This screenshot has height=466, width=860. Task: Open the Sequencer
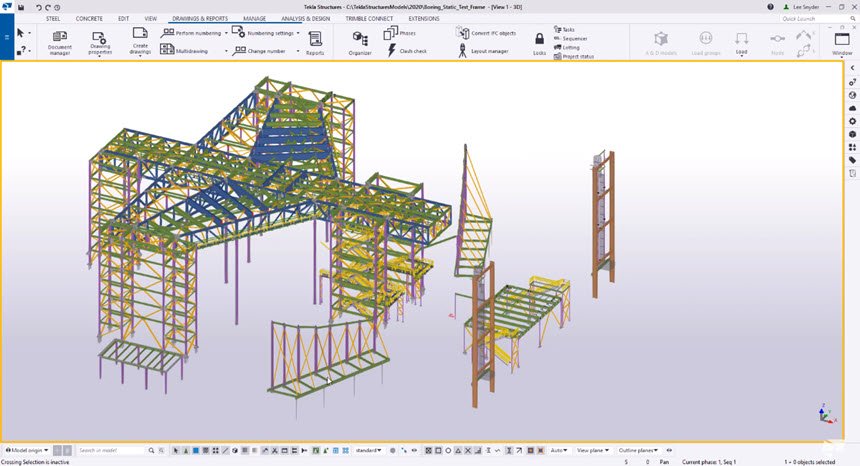click(570, 38)
